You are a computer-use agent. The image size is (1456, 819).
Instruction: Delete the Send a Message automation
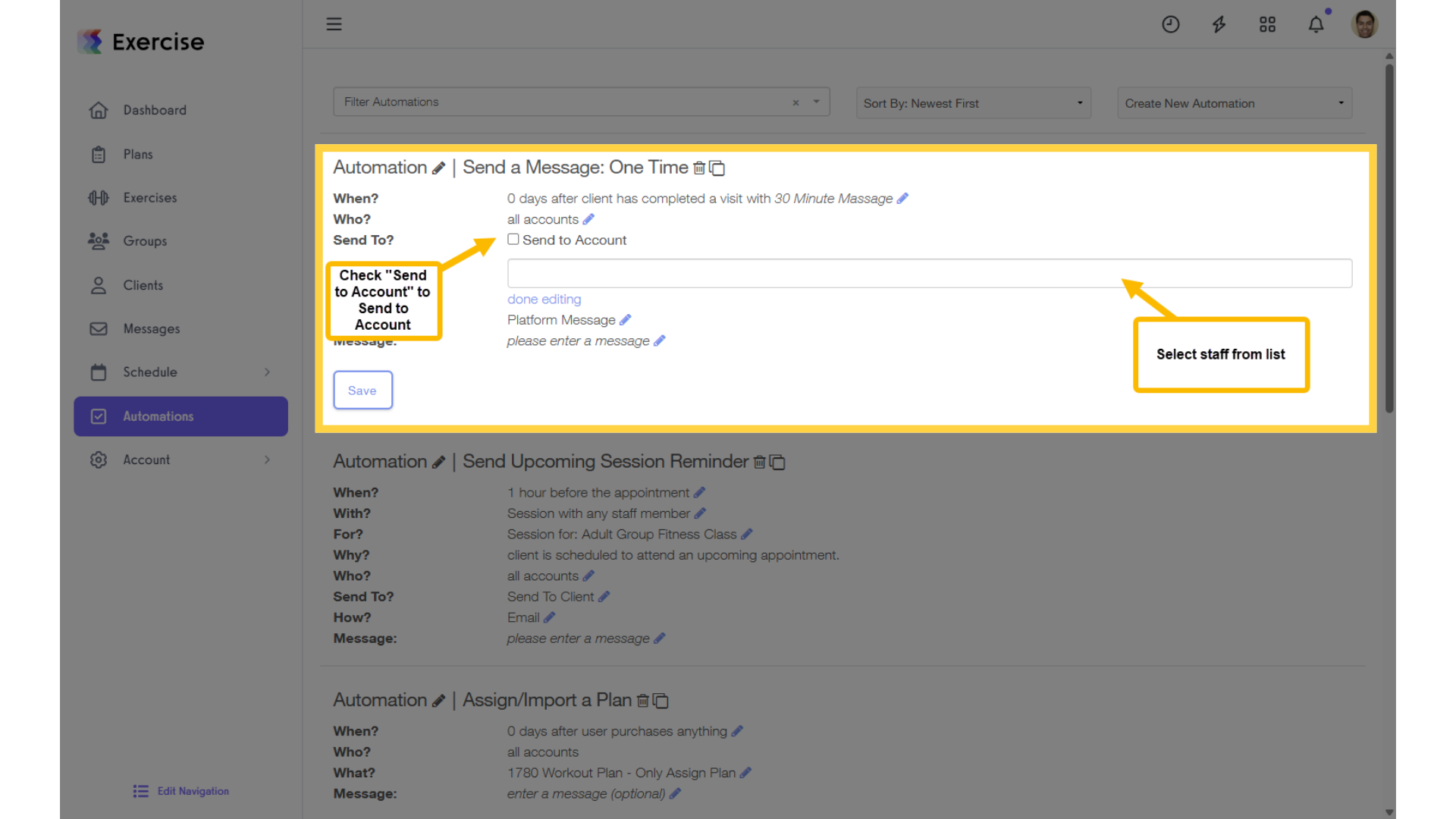click(x=699, y=168)
